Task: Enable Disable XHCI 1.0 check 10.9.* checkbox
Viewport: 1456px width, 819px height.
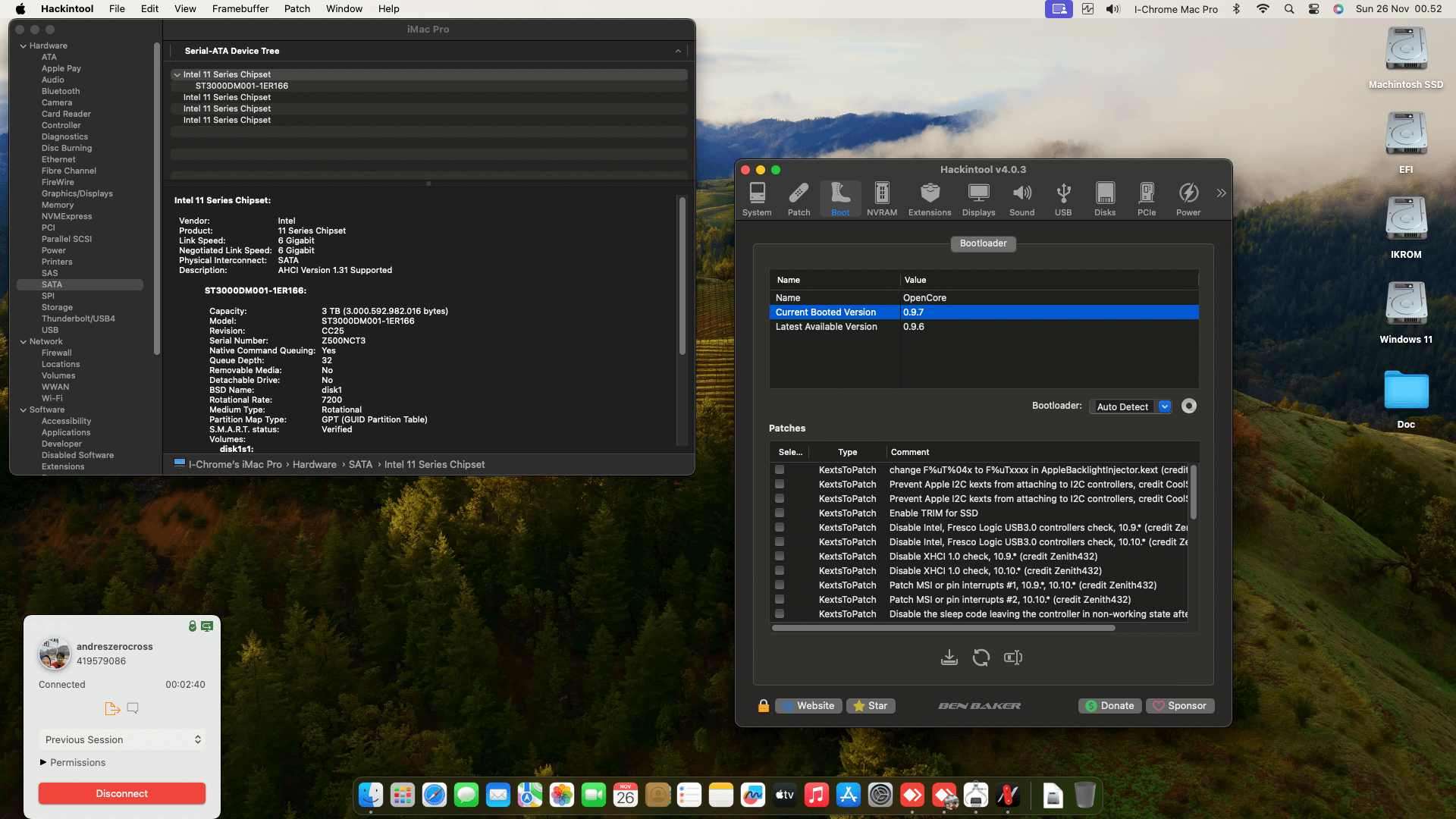Action: click(780, 557)
